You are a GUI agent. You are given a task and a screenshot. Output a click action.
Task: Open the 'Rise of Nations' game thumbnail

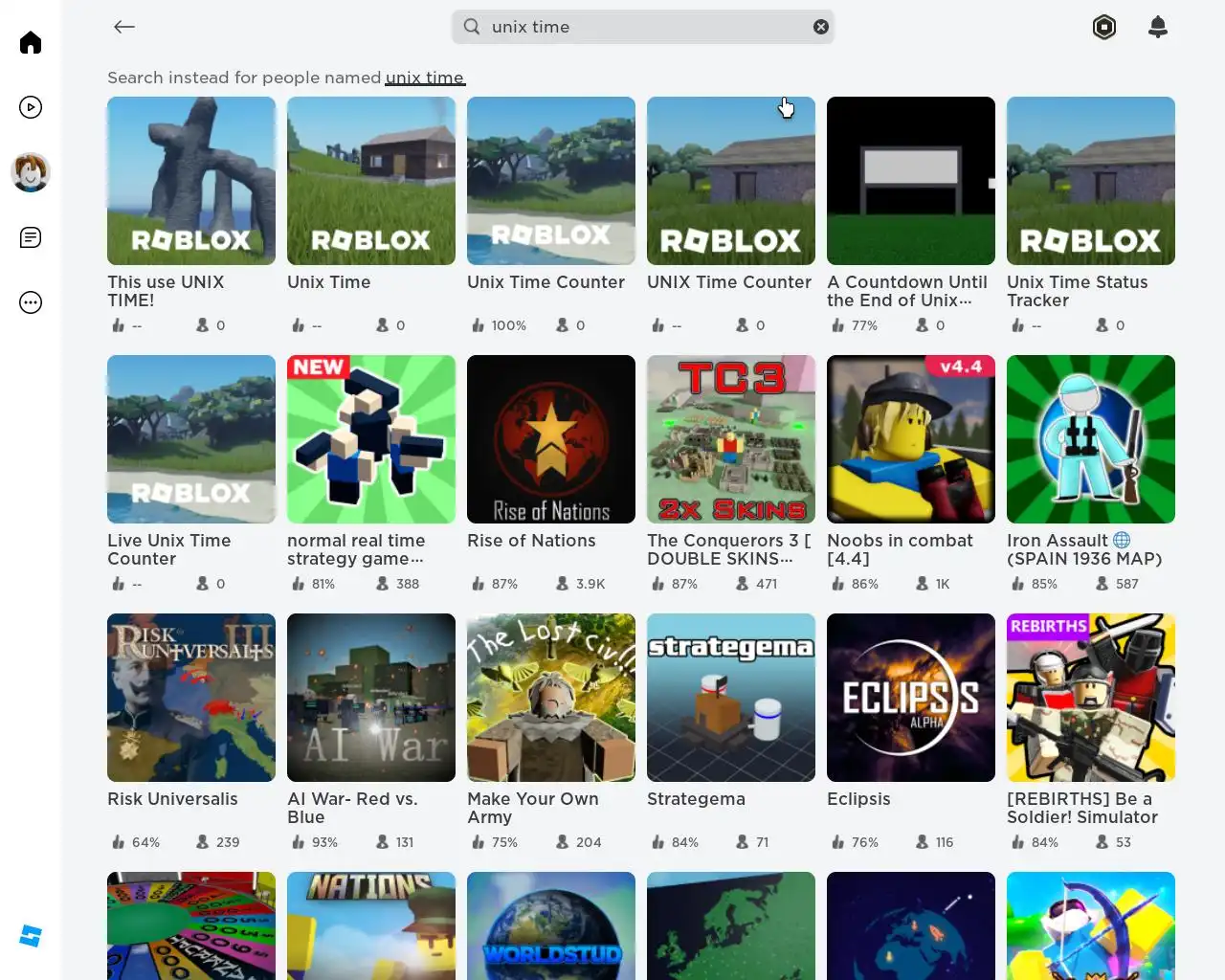[x=551, y=439]
